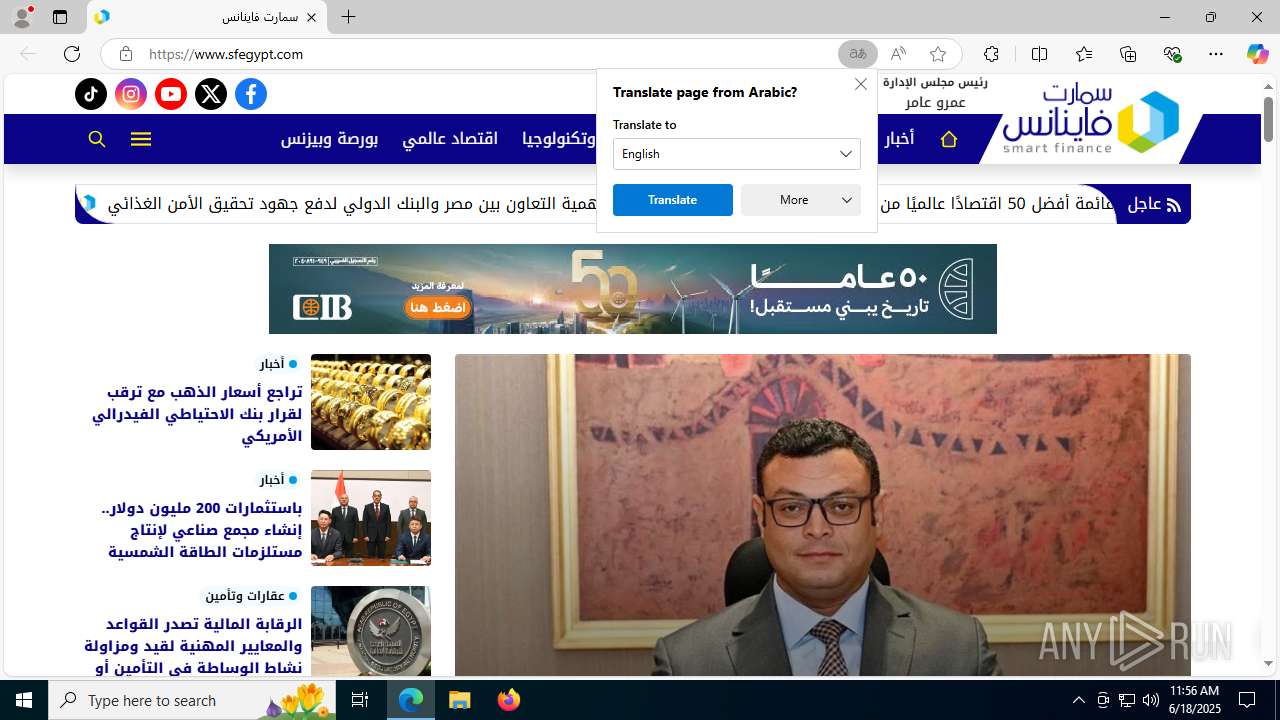Screen dimensions: 1280x720
Task: Open Copilot sidebar
Action: [1257, 54]
